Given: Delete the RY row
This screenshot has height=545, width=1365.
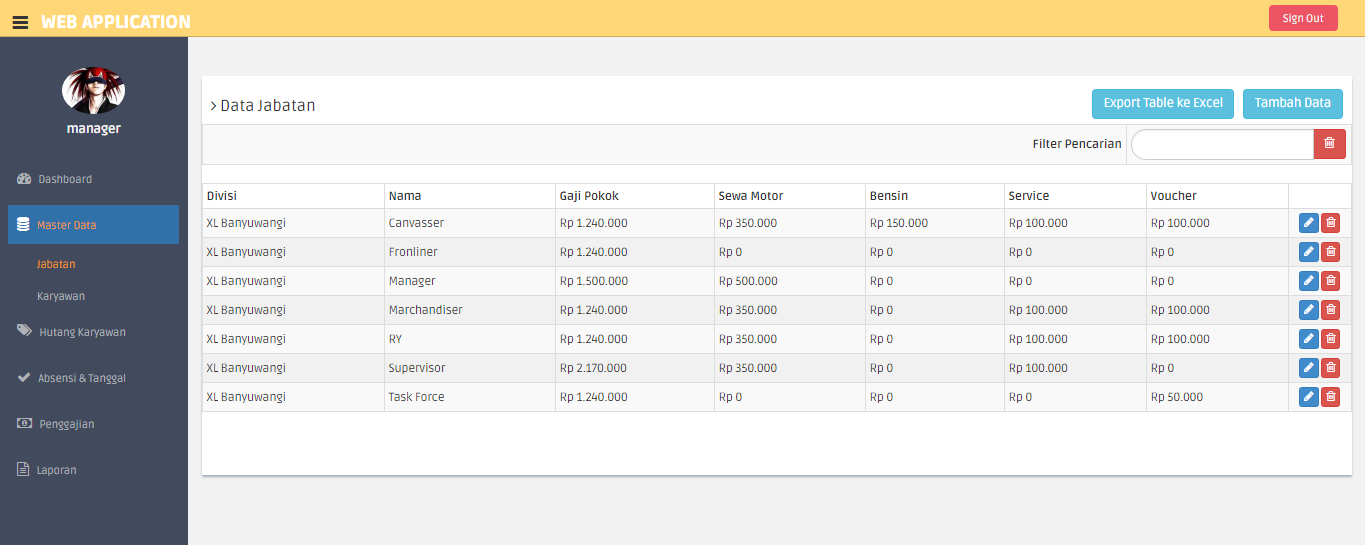Looking at the screenshot, I should (x=1330, y=339).
